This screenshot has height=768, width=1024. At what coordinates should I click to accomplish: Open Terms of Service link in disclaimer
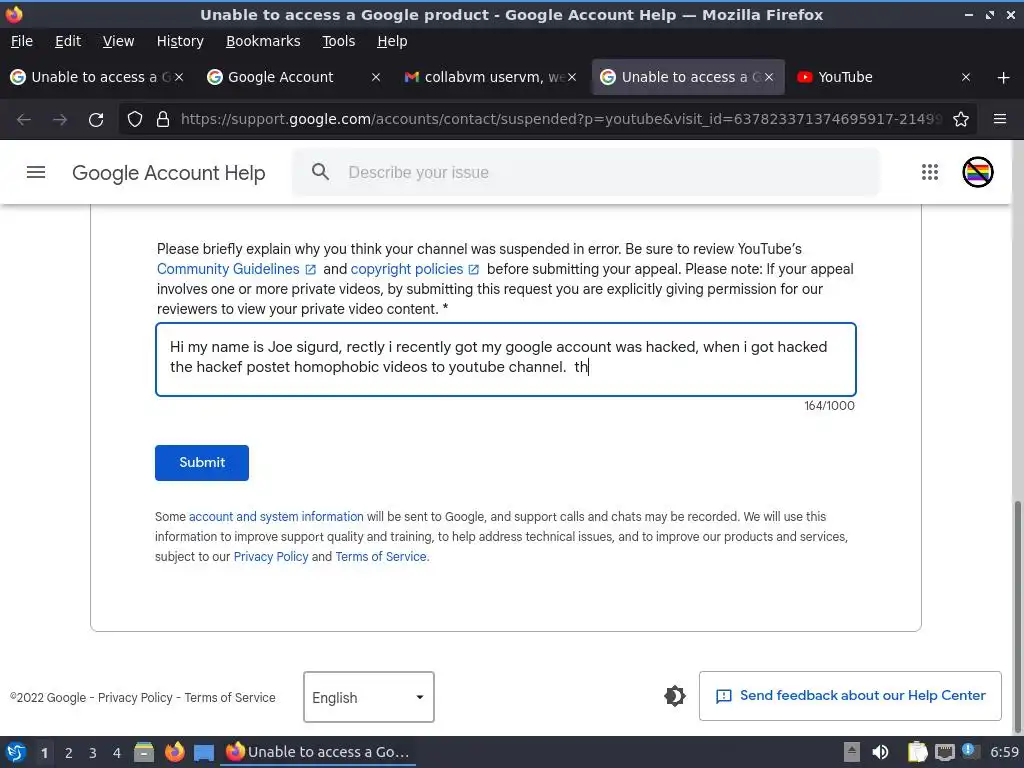(381, 556)
